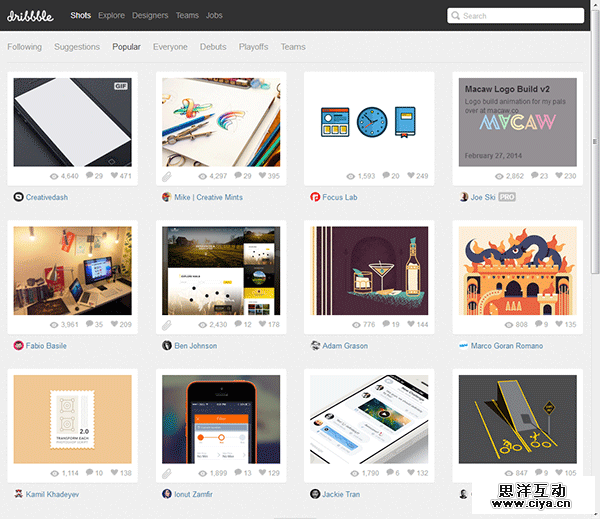Click Adam Grason's avatar icon

pyautogui.click(x=316, y=346)
